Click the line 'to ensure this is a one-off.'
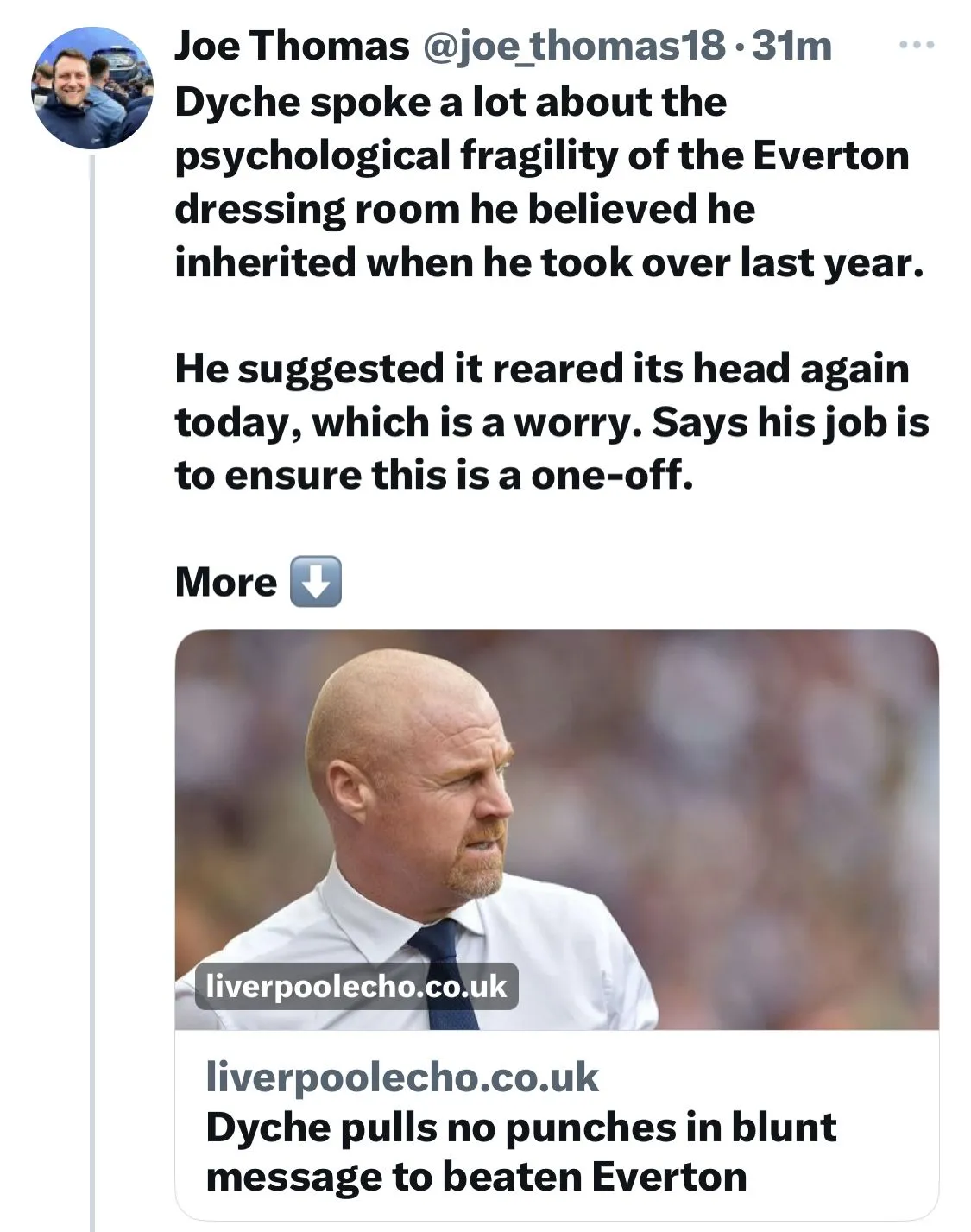The image size is (971, 1232). coord(434,475)
